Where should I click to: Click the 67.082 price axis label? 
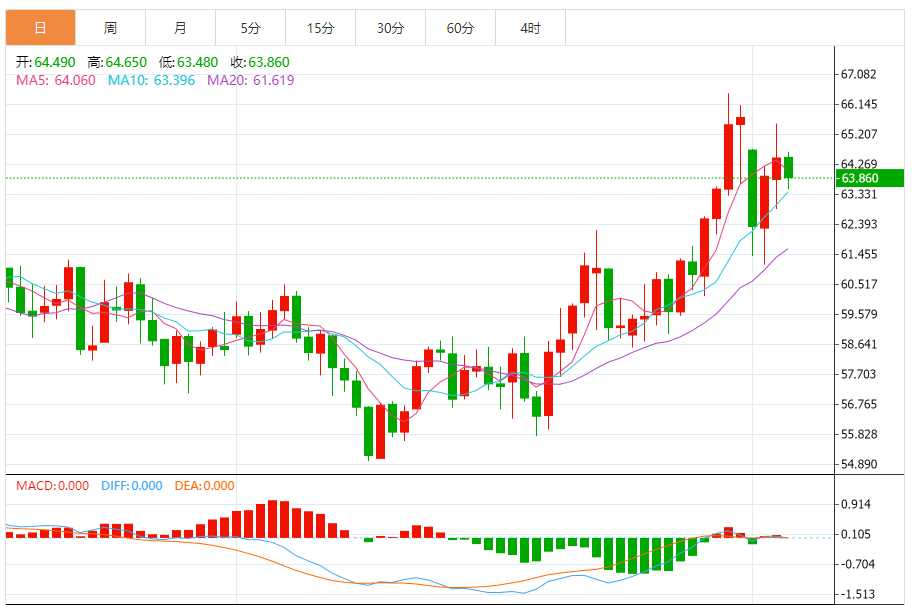(859, 75)
